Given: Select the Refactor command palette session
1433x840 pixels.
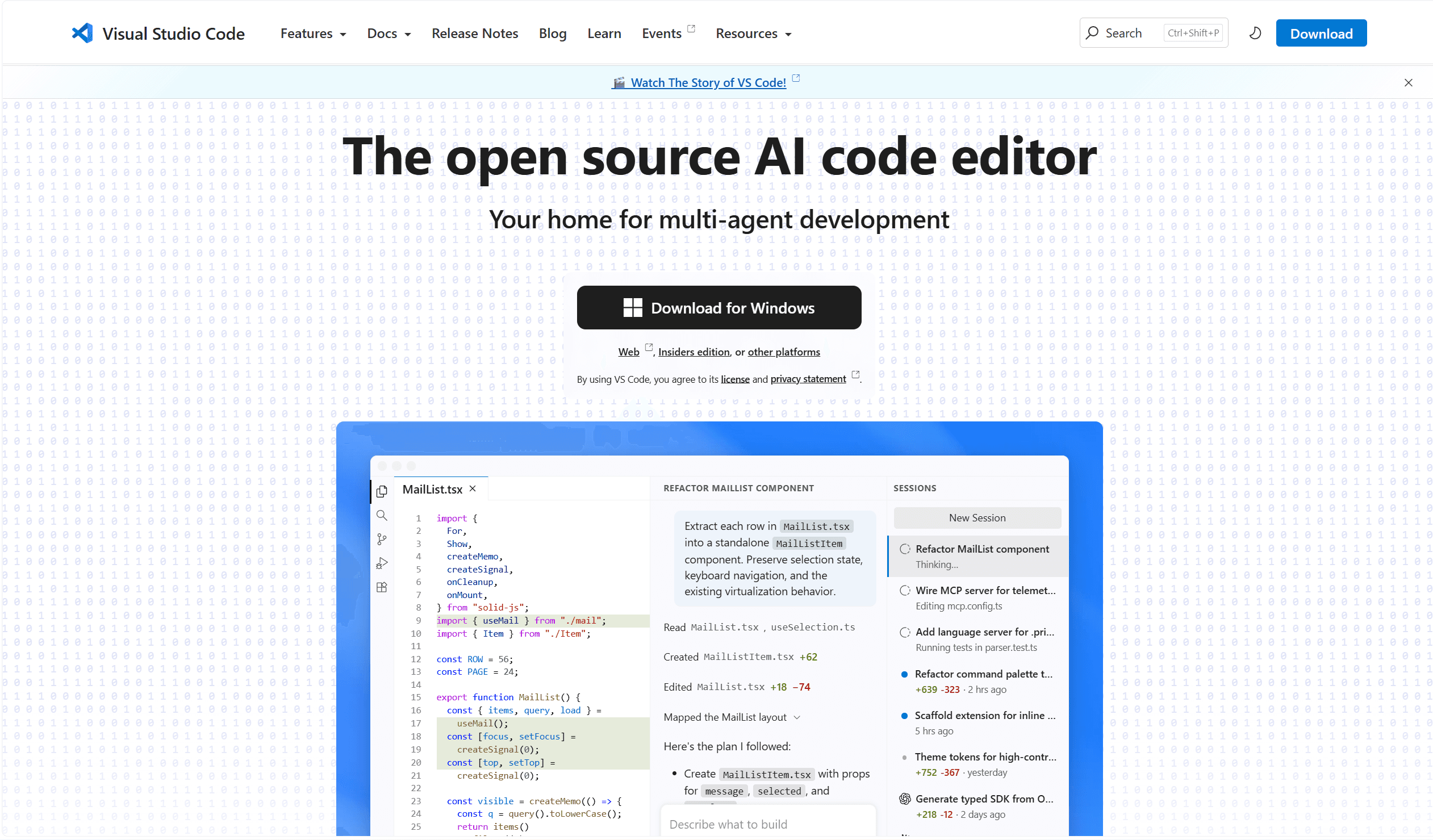Looking at the screenshot, I should tap(977, 682).
